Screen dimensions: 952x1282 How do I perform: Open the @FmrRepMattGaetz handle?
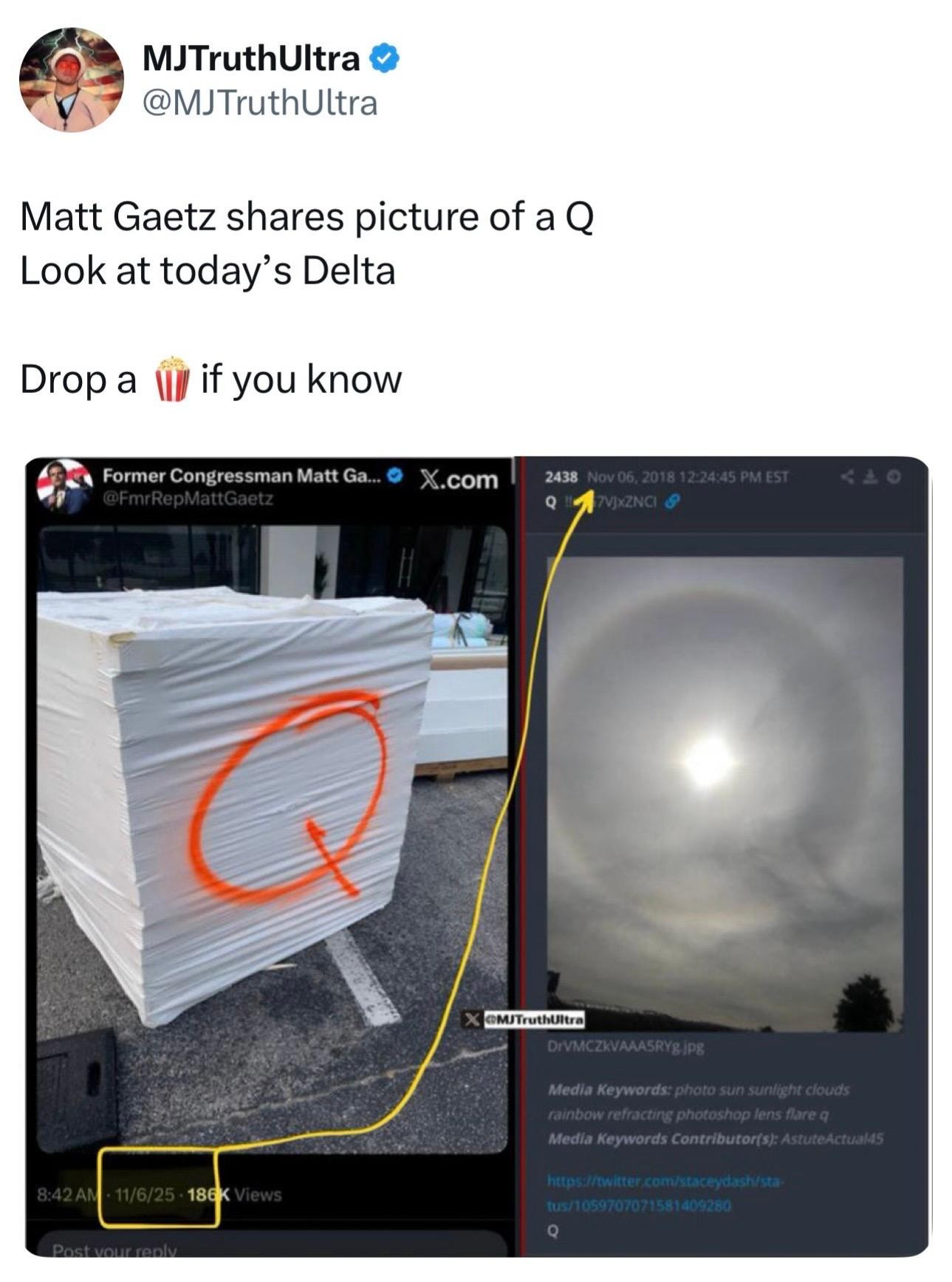coord(188,498)
